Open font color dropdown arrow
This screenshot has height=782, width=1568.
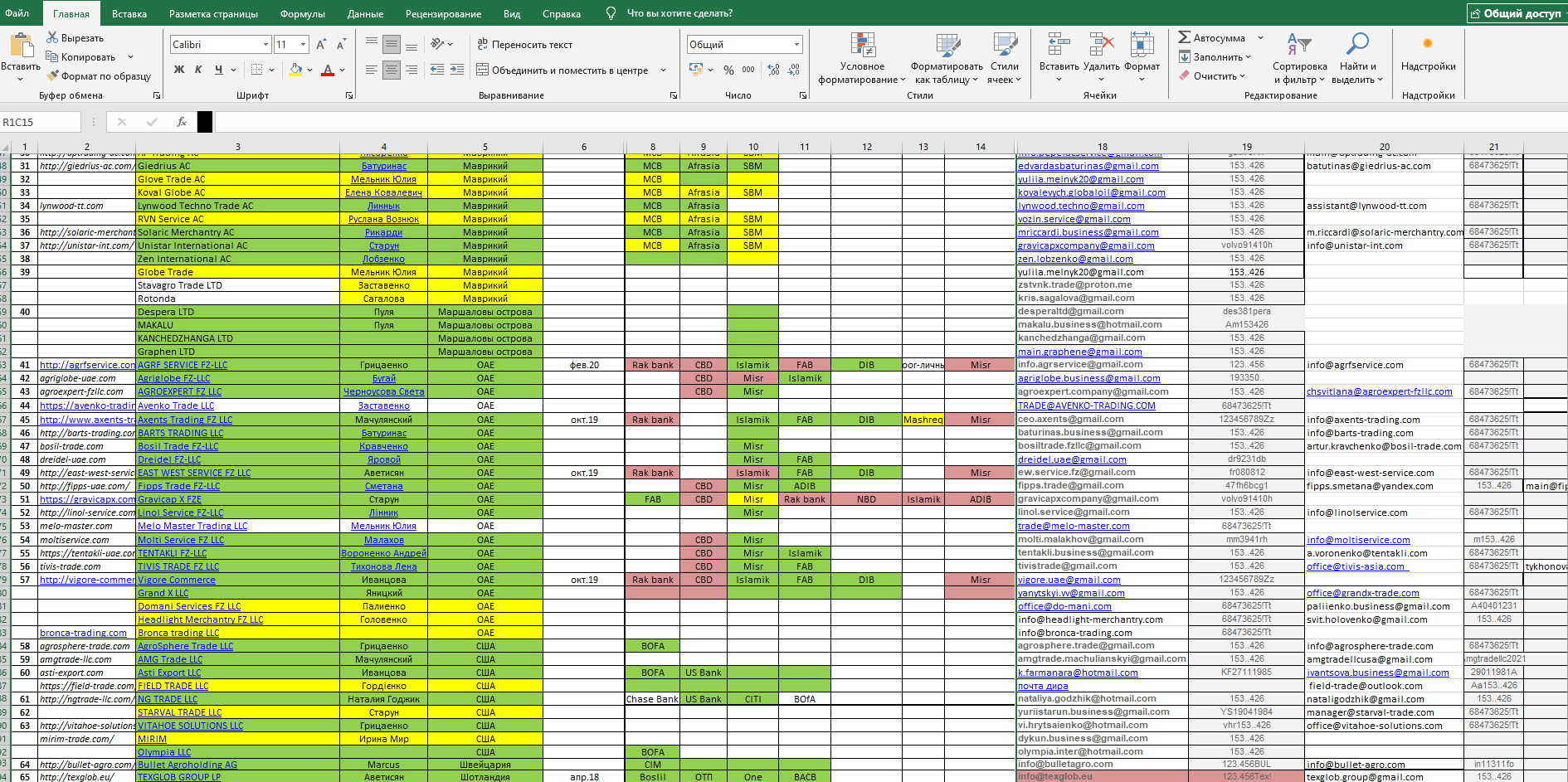pyautogui.click(x=342, y=70)
